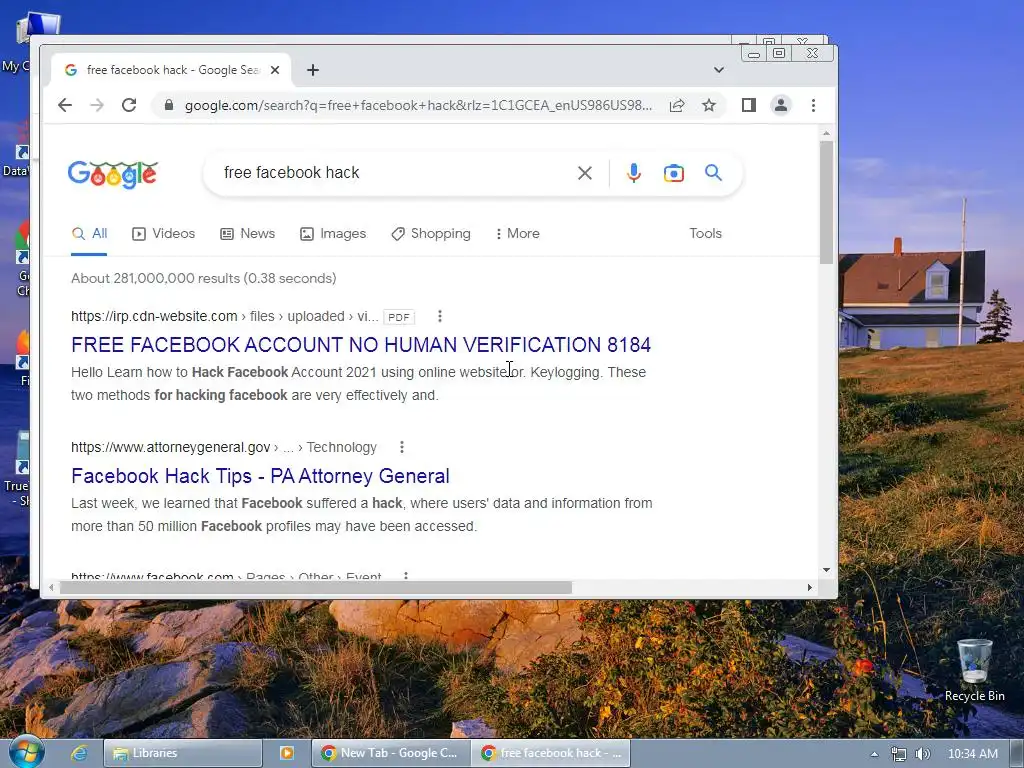This screenshot has width=1024, height=768.
Task: Open the Chrome side panel
Action: (x=748, y=105)
